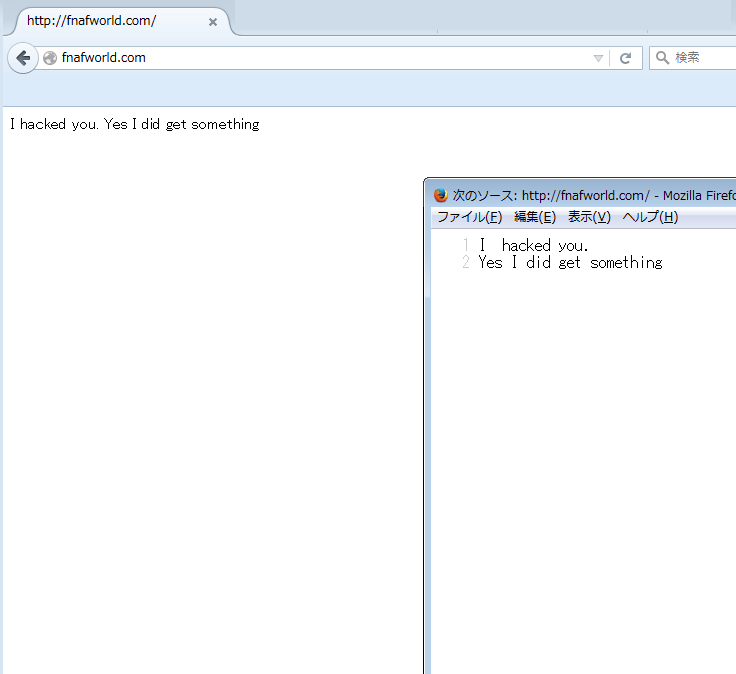Open the 編集(E) menu
Viewport: 736px width, 674px height.
(534, 217)
